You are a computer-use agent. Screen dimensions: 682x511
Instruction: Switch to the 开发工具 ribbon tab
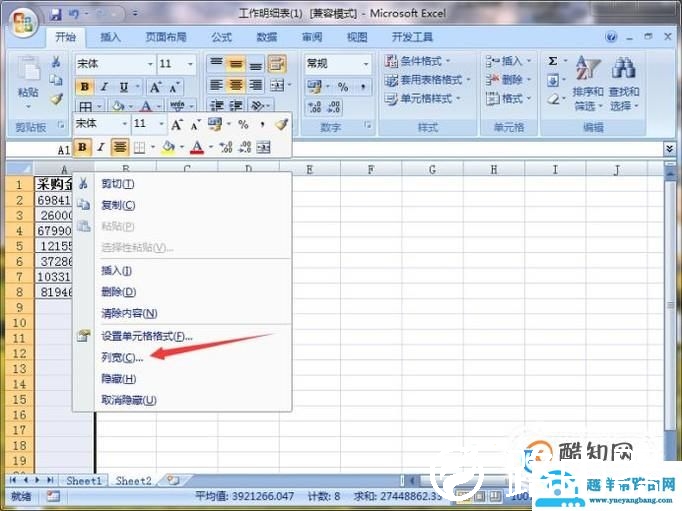(x=412, y=37)
